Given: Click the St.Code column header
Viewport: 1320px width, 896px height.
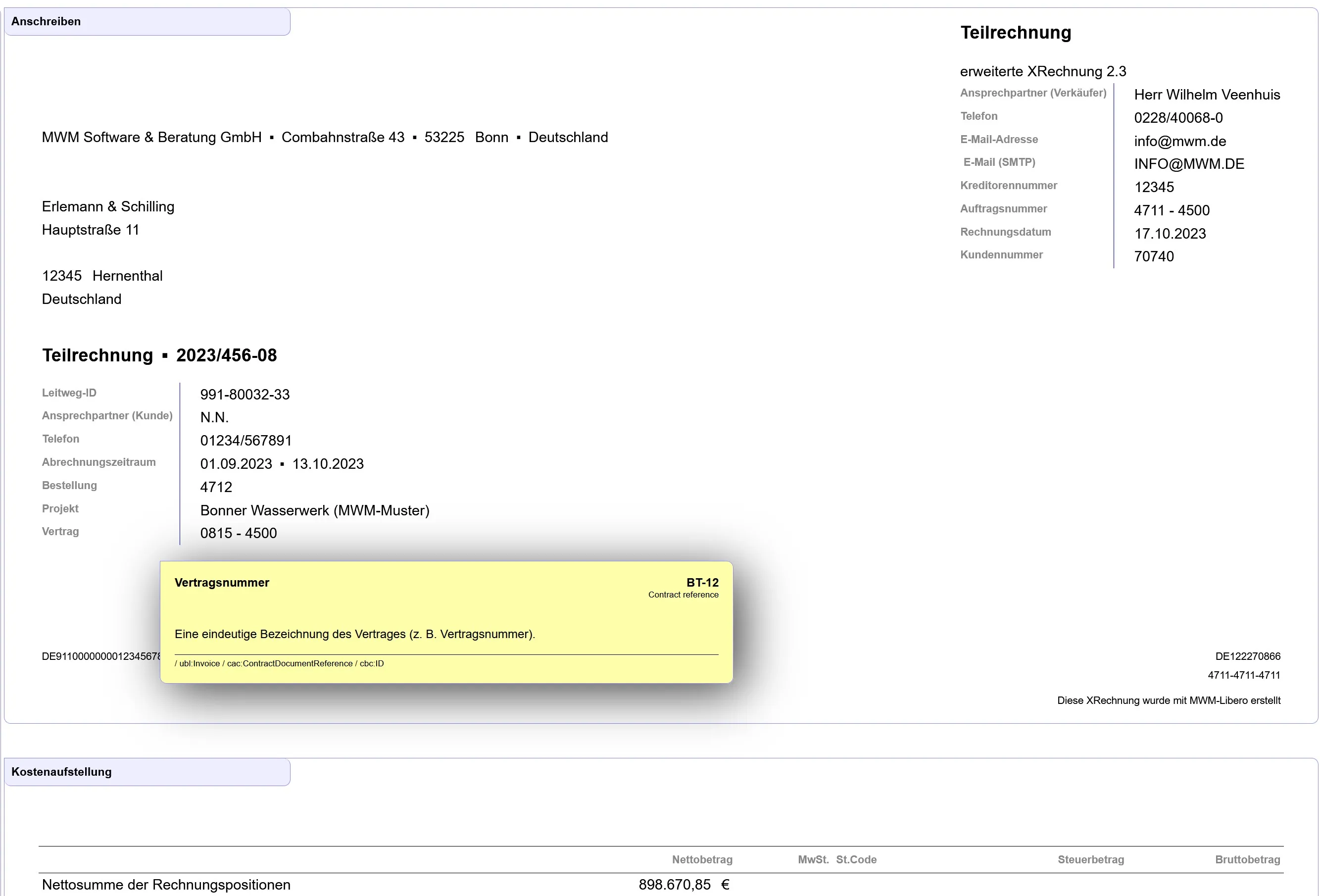Looking at the screenshot, I should [x=856, y=860].
